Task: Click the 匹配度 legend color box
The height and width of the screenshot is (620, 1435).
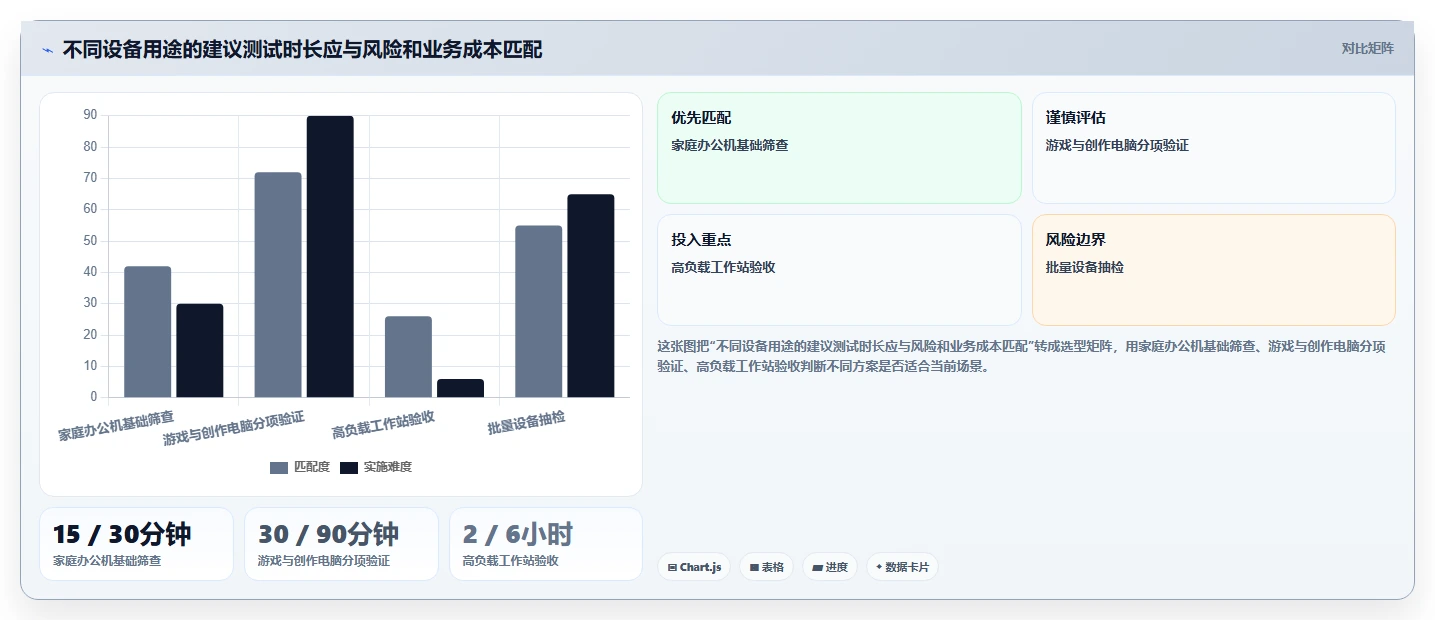Action: (x=279, y=467)
